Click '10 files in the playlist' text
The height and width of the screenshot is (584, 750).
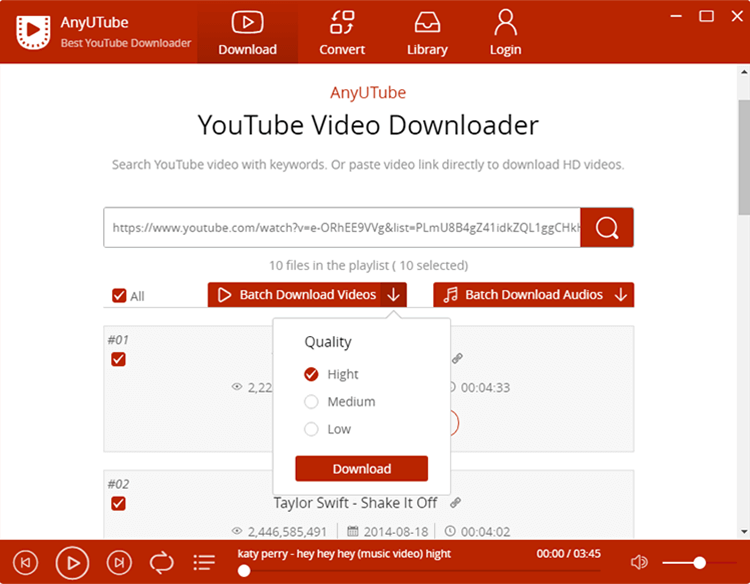pos(329,265)
